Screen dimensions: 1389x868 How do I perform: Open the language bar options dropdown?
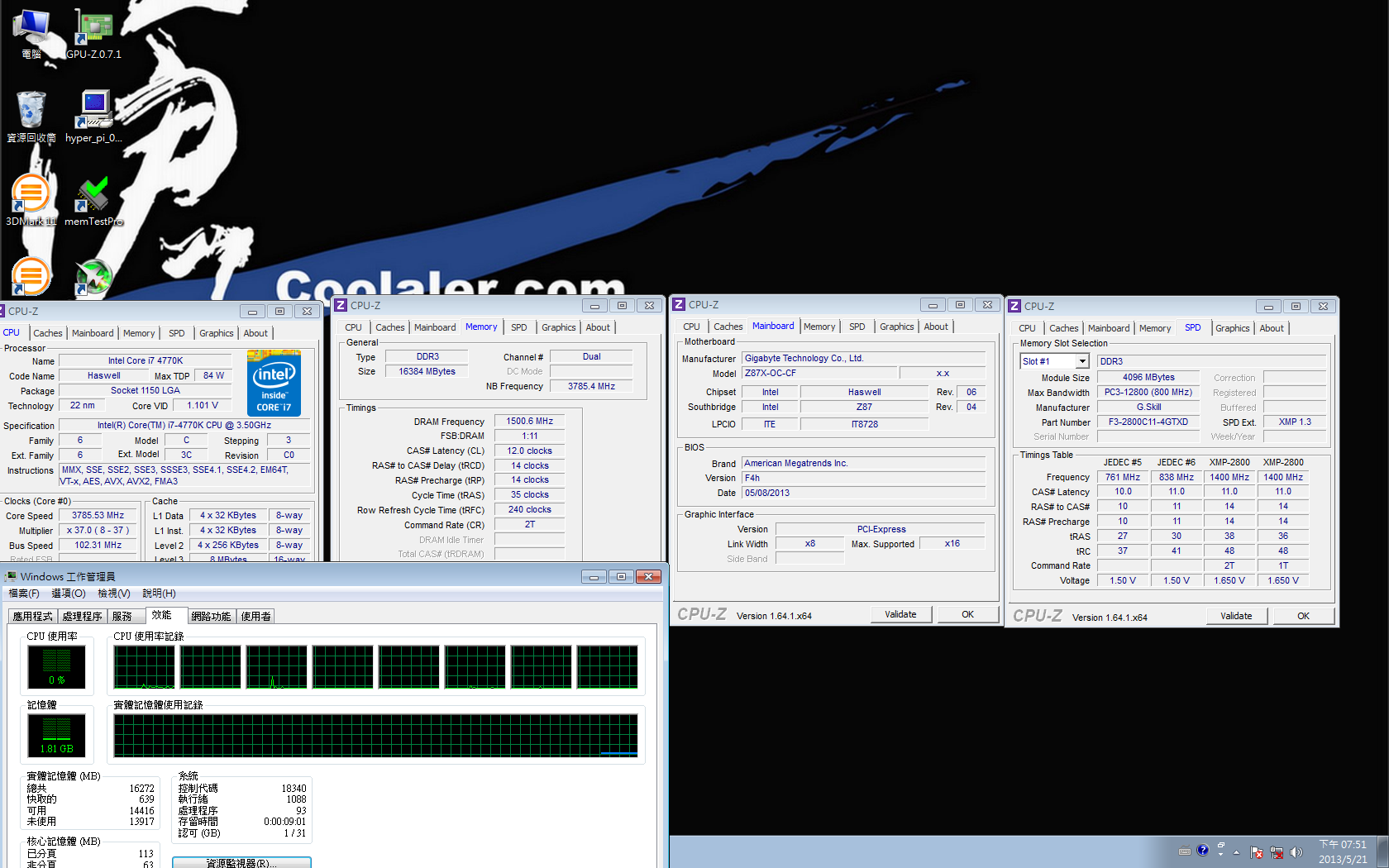pos(1221,854)
